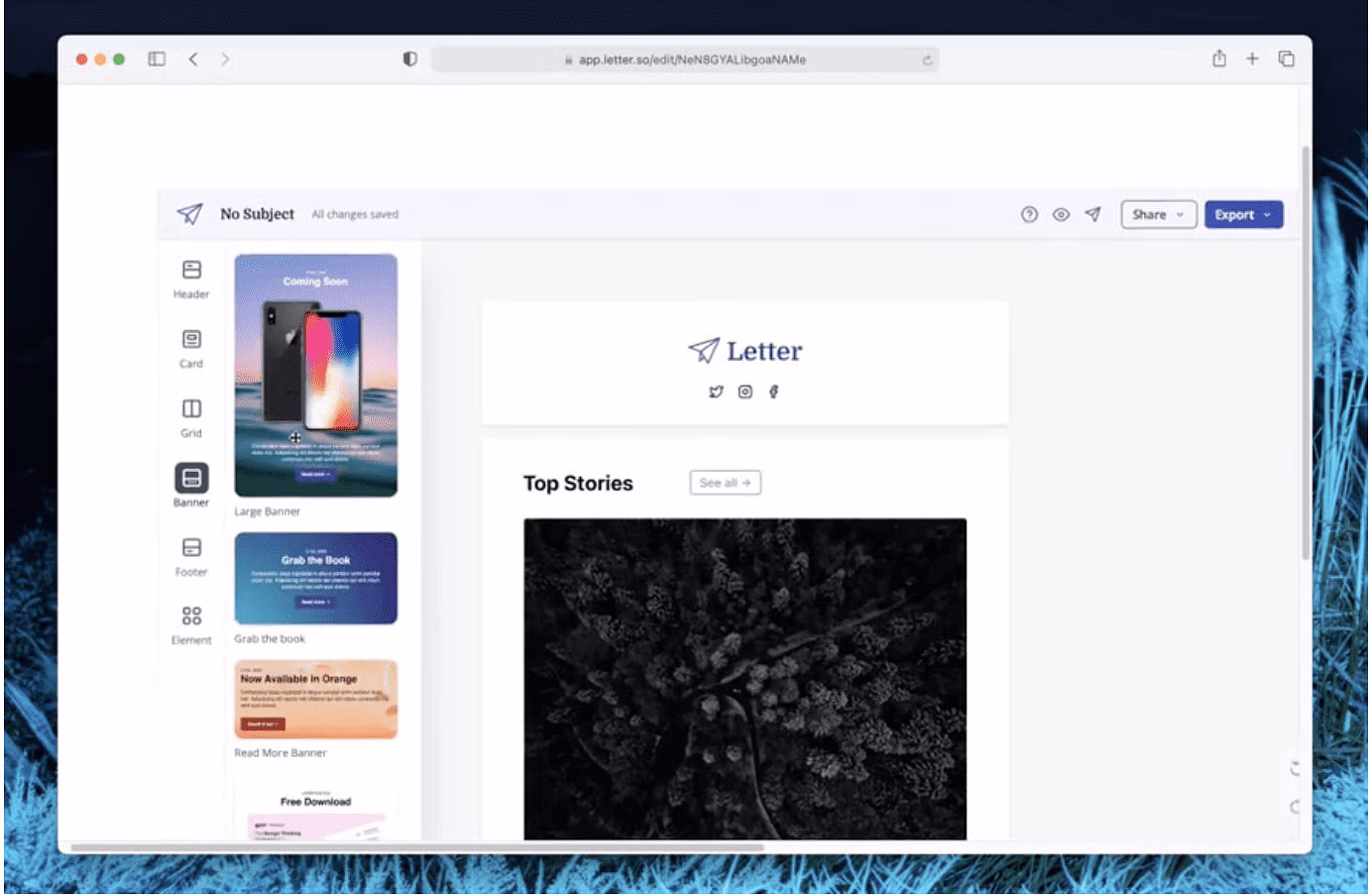Edit the No Subject title
Image resolution: width=1370 pixels, height=896 pixels.
point(257,214)
